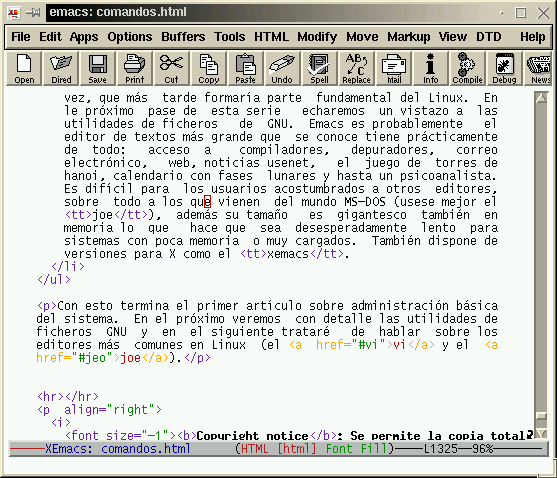The width and height of the screenshot is (557, 478).
Task: Undo last change with the Undo icon
Action: click(283, 69)
